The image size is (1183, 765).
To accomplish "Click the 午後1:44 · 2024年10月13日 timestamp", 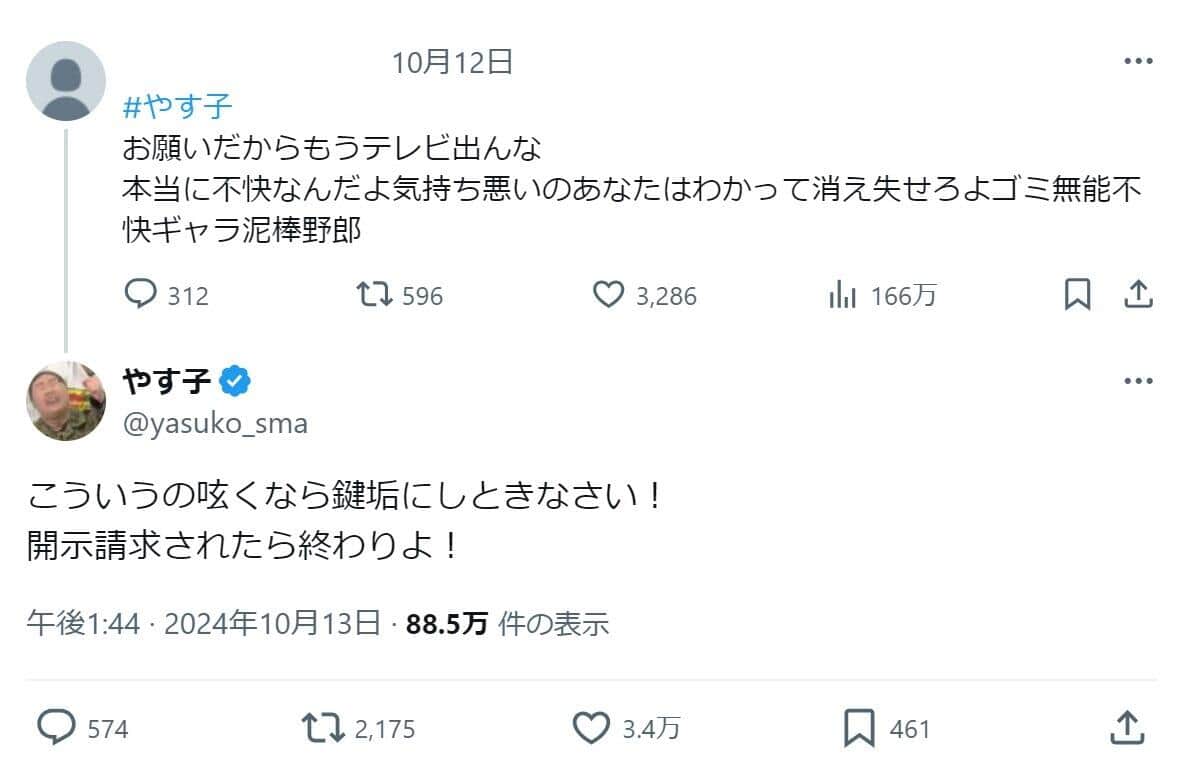I will [203, 625].
